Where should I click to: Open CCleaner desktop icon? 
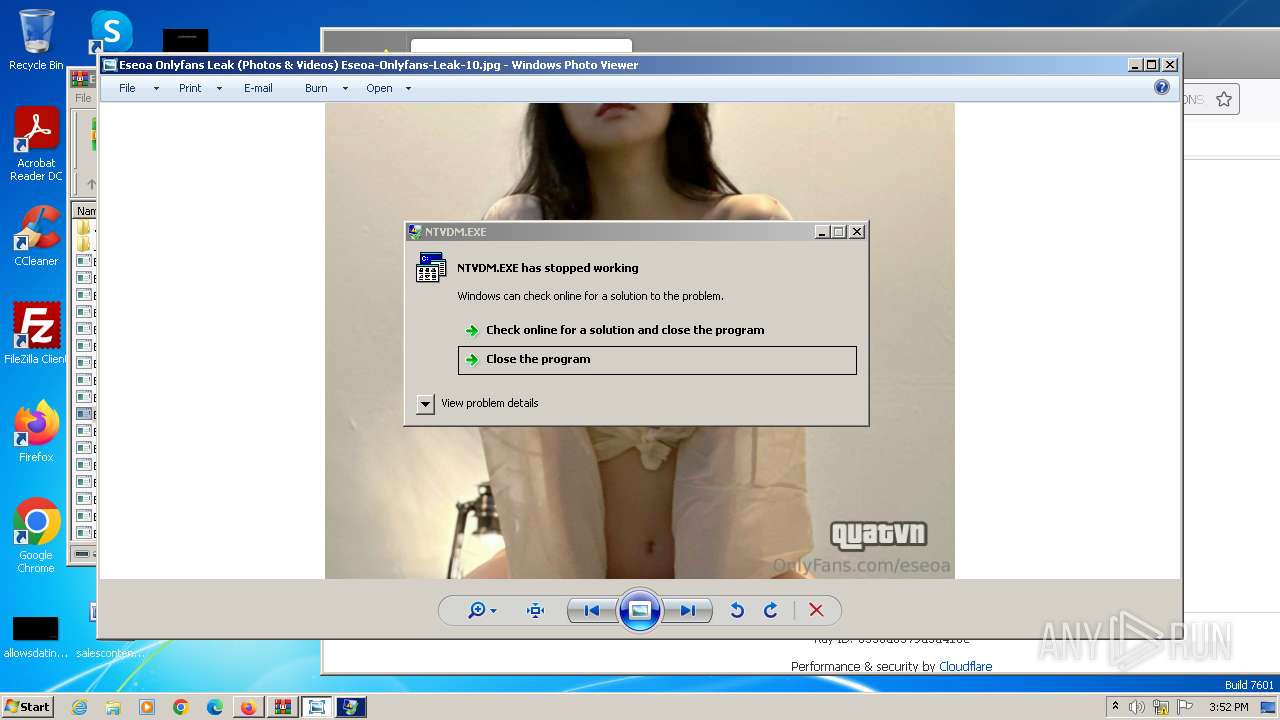[36, 236]
